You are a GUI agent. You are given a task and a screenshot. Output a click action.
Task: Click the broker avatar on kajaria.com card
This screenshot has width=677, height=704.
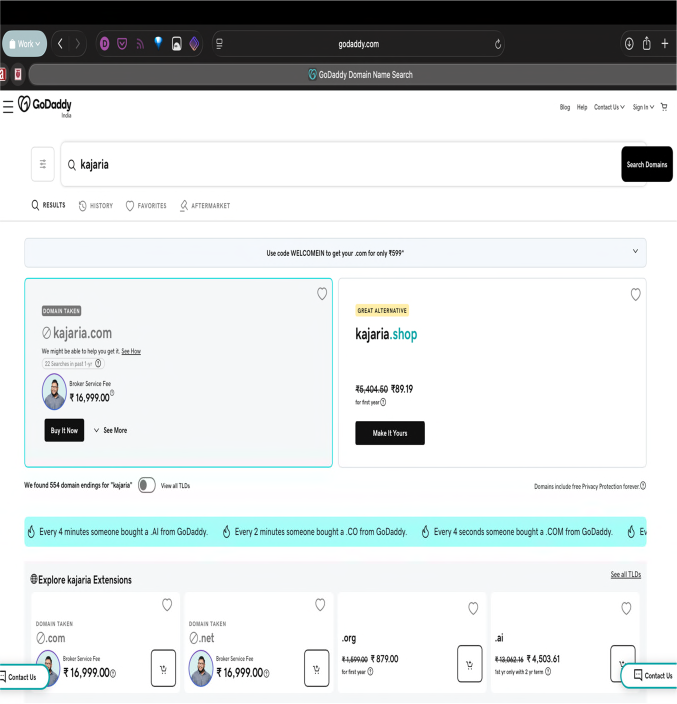pos(54,392)
